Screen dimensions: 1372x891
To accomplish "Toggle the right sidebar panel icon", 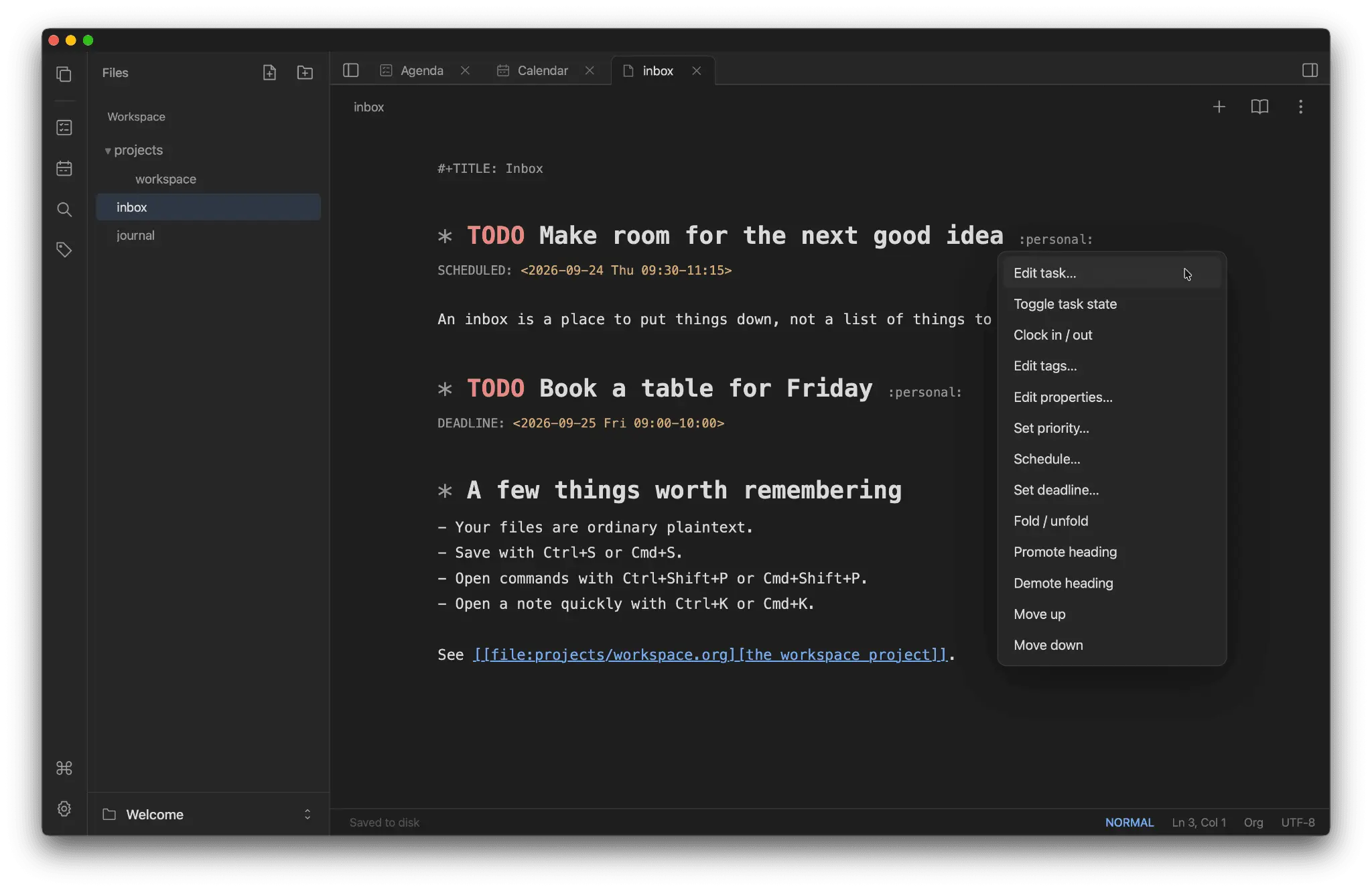I will click(x=1310, y=70).
